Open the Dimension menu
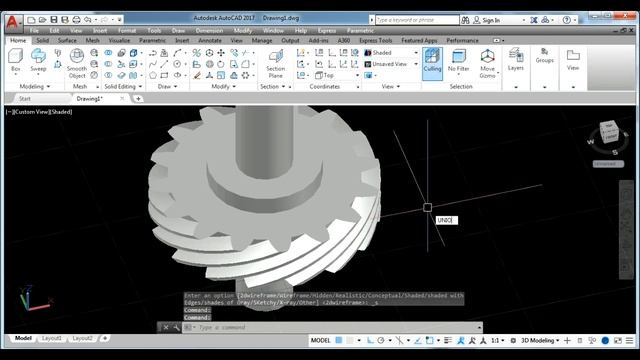The height and width of the screenshot is (360, 640). [209, 31]
